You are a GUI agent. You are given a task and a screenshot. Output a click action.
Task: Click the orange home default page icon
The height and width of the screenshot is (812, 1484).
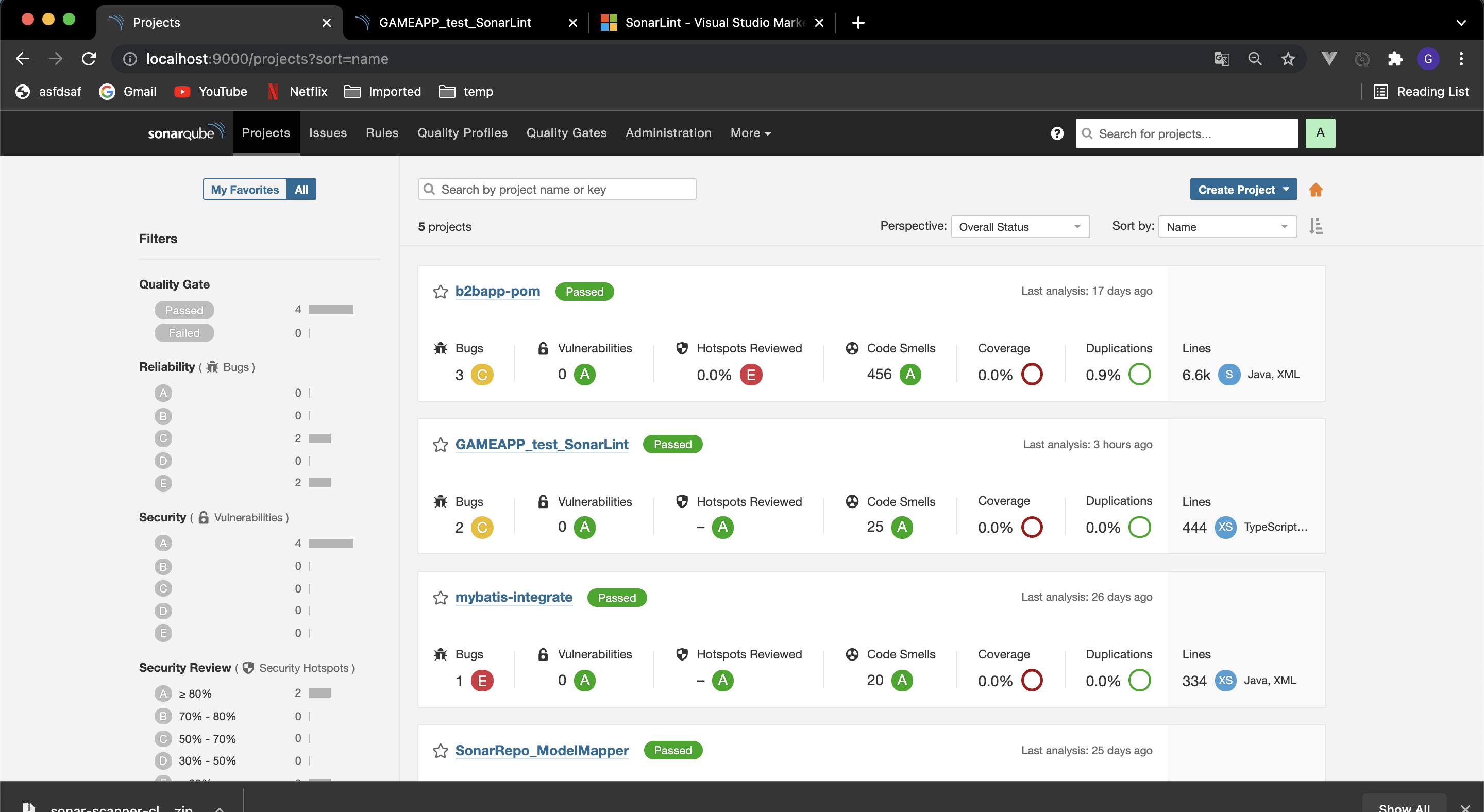[x=1316, y=190]
